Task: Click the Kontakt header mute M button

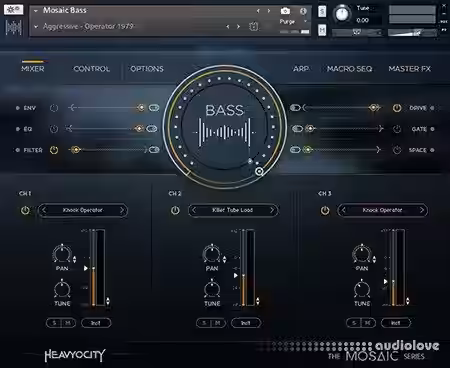Action: coord(322,30)
